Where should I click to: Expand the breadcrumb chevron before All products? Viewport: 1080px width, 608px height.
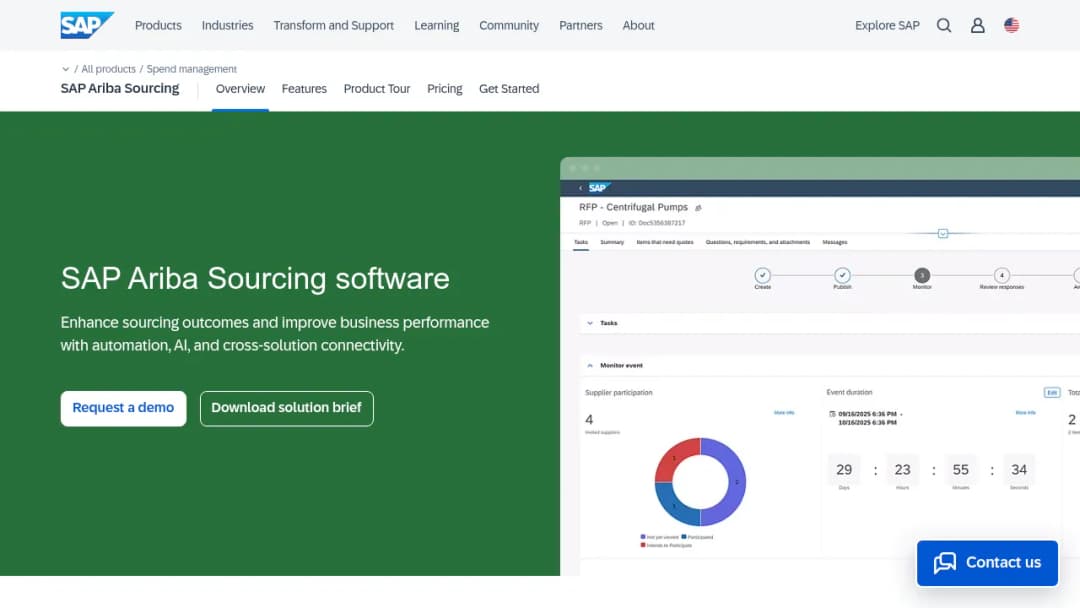(x=65, y=69)
